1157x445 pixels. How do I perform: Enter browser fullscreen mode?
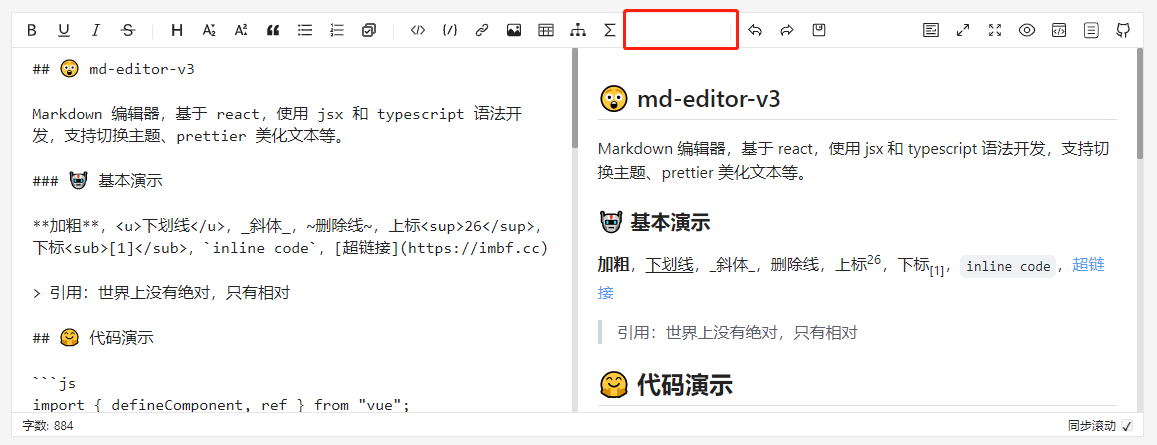[x=995, y=30]
